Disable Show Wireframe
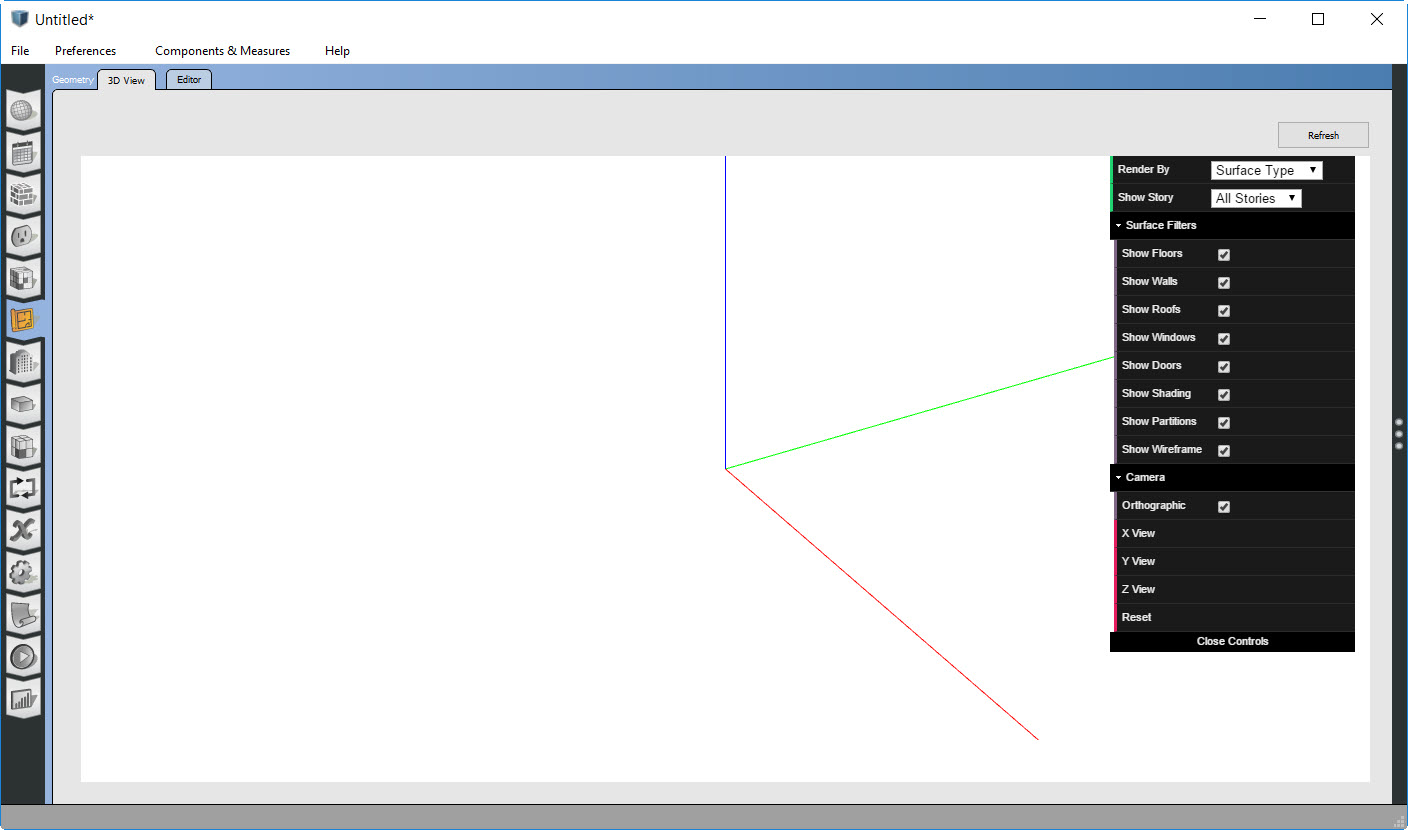This screenshot has height=830, width=1408. 1223,450
